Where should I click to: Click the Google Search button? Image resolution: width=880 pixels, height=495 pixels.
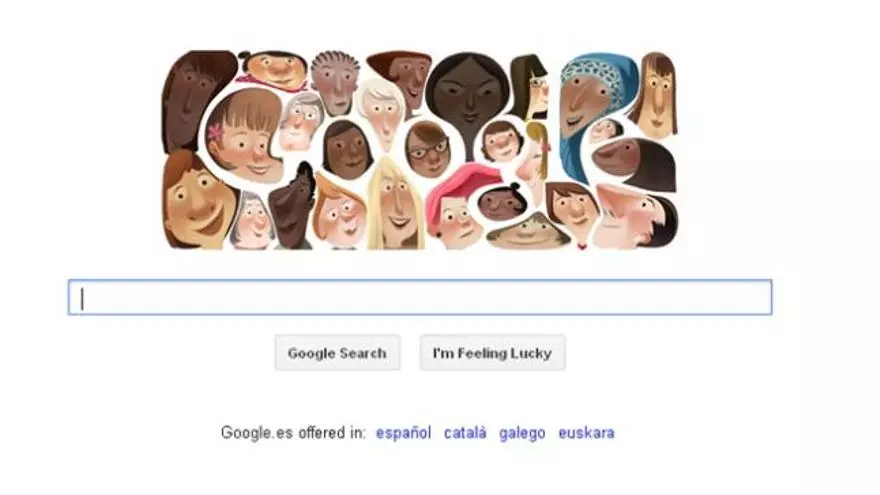pos(337,353)
